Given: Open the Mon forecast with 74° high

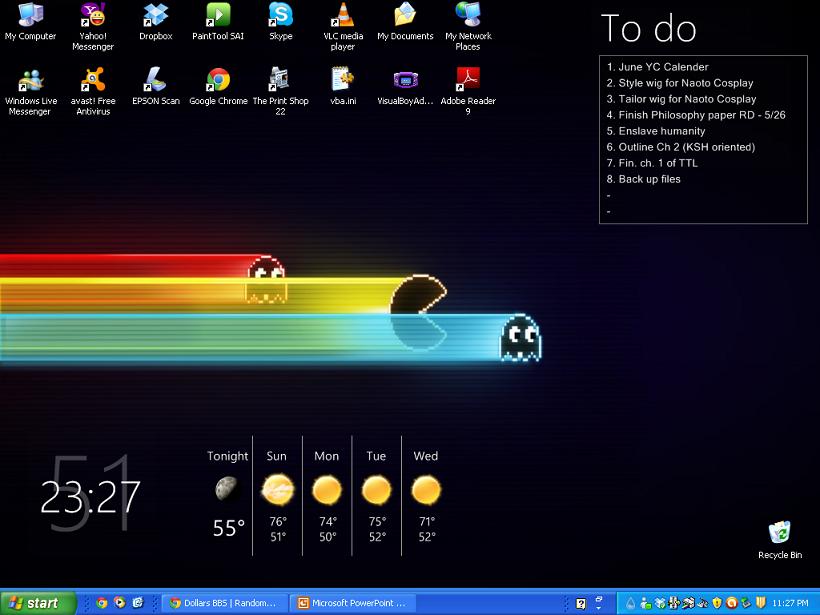Looking at the screenshot, I should pyautogui.click(x=327, y=495).
